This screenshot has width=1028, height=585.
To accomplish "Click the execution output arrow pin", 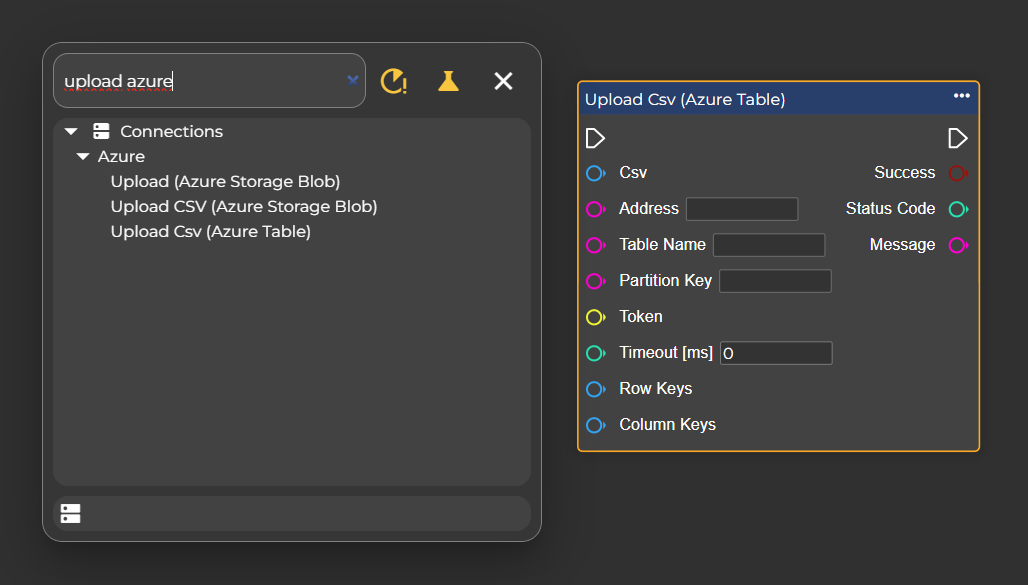I will pyautogui.click(x=957, y=138).
